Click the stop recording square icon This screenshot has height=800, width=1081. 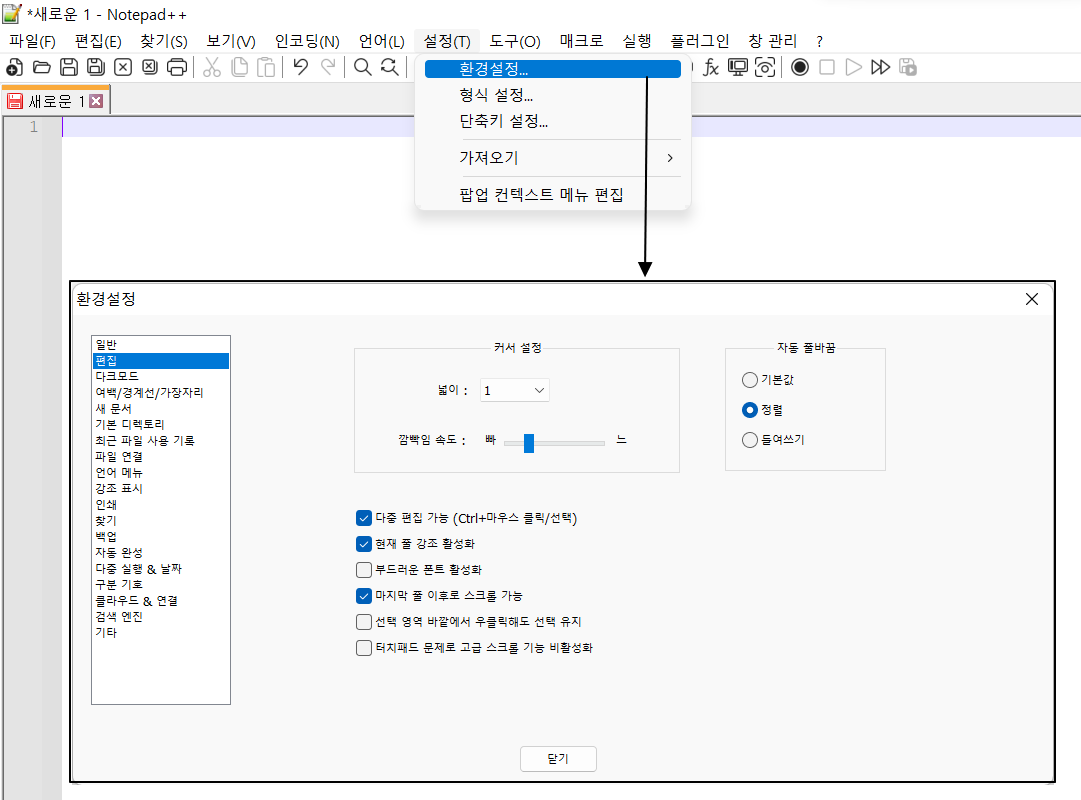[x=827, y=67]
